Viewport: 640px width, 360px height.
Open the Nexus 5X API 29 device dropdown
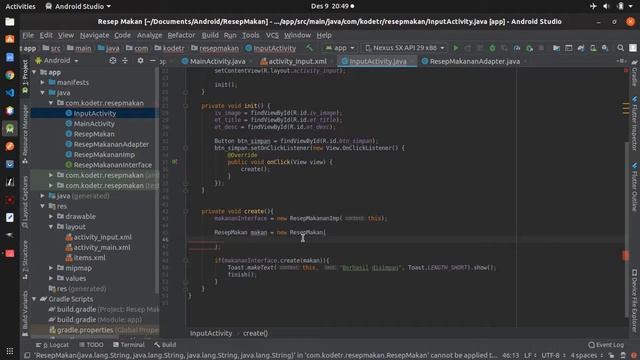point(404,48)
